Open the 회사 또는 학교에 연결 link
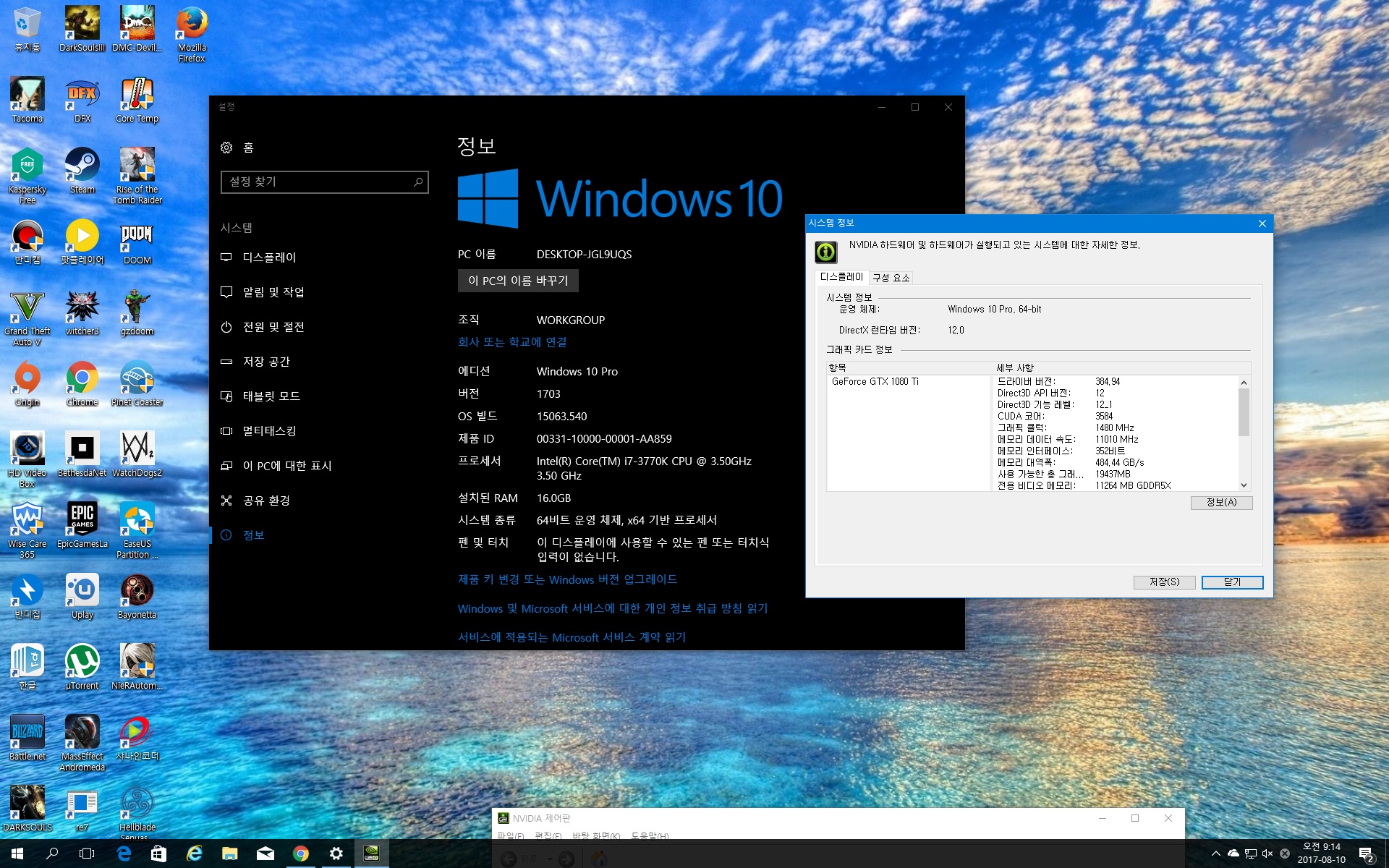 click(x=512, y=342)
